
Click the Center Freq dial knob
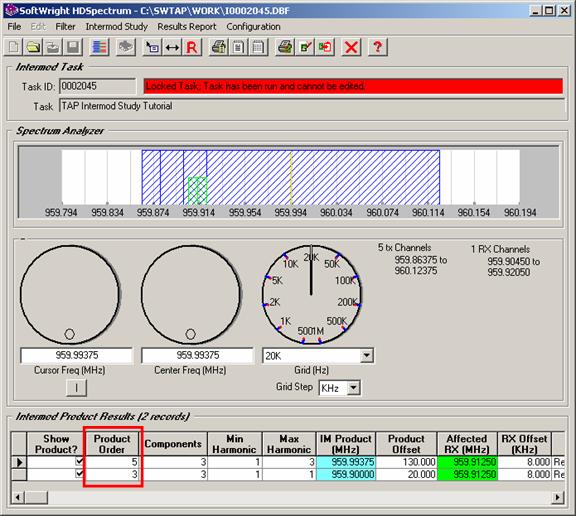(191, 295)
